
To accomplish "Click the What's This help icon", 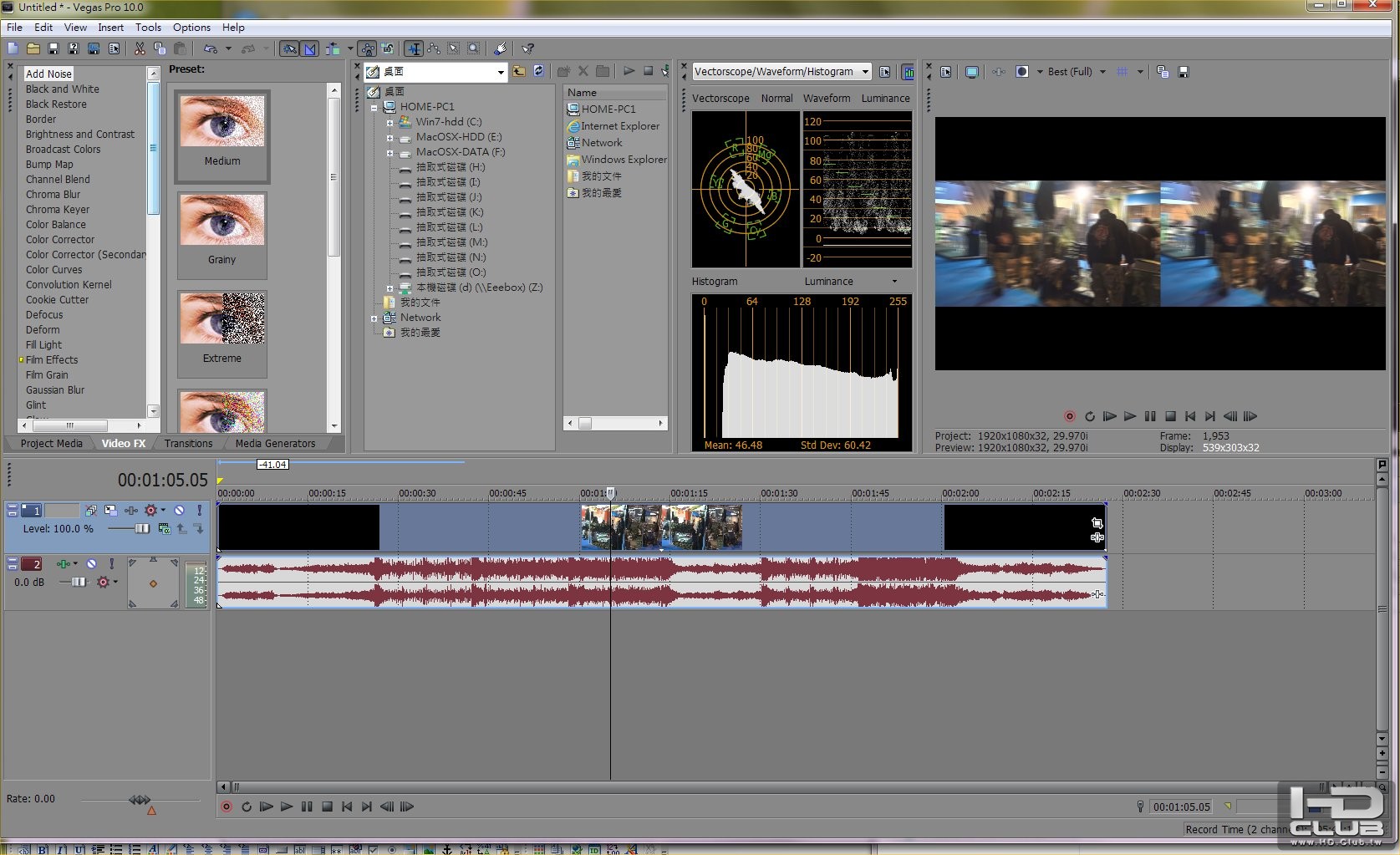I will point(527,49).
